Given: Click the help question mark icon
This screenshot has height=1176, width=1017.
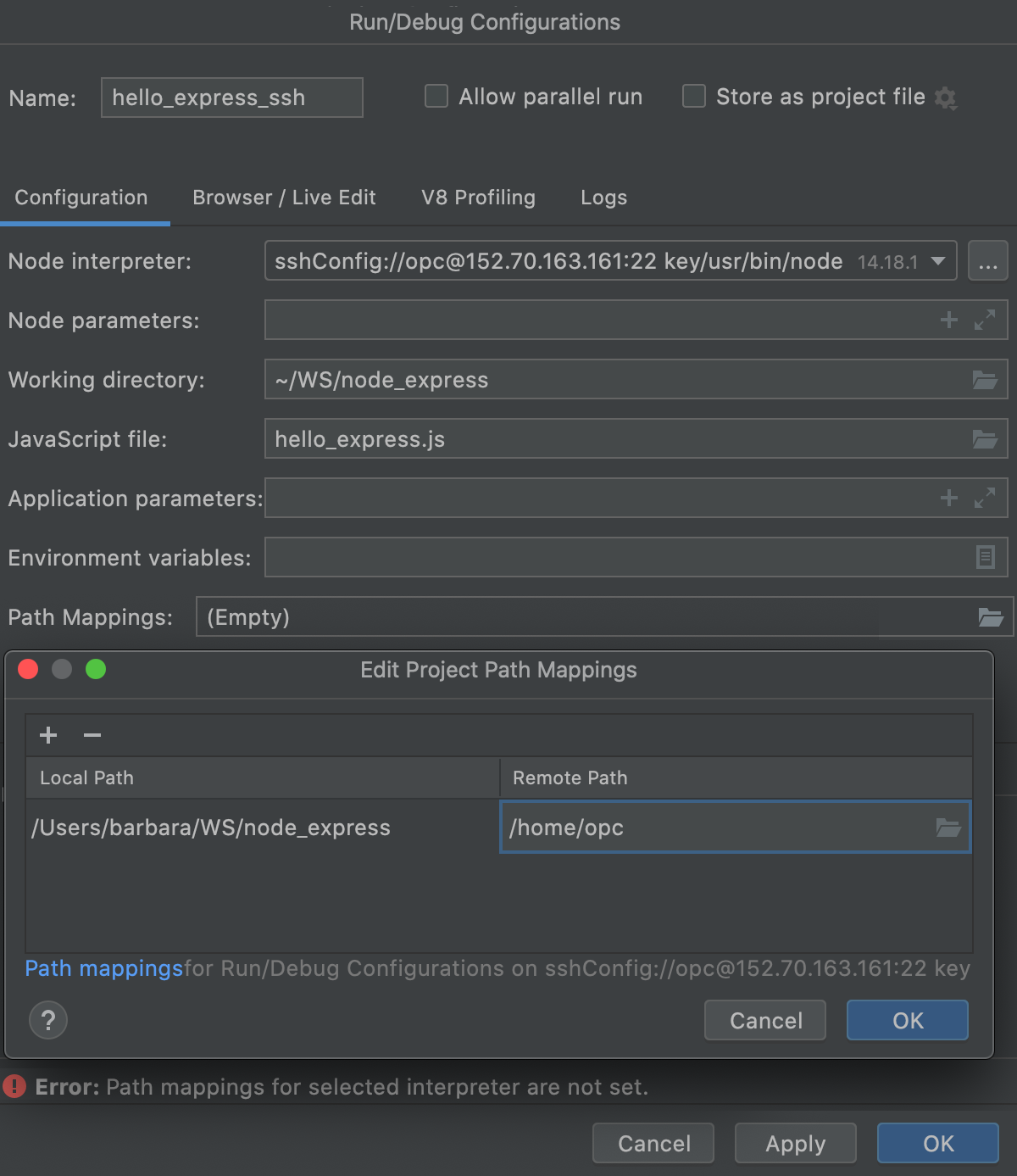Looking at the screenshot, I should pyautogui.click(x=47, y=1020).
